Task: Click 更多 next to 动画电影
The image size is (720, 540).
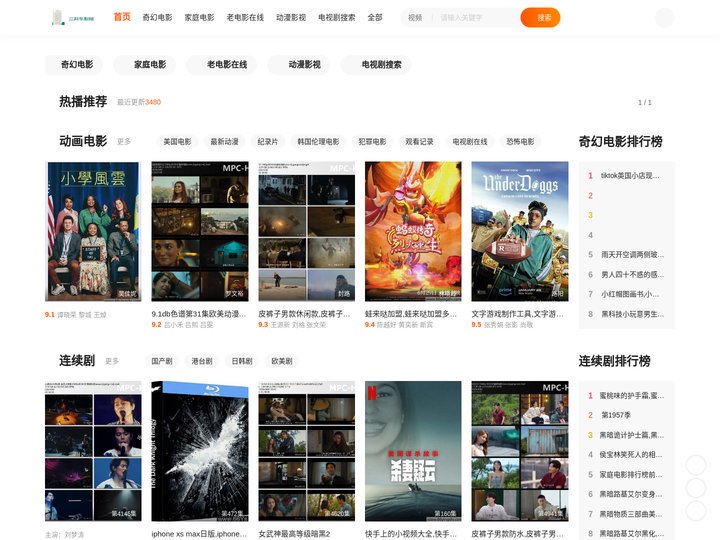Action: tap(124, 141)
